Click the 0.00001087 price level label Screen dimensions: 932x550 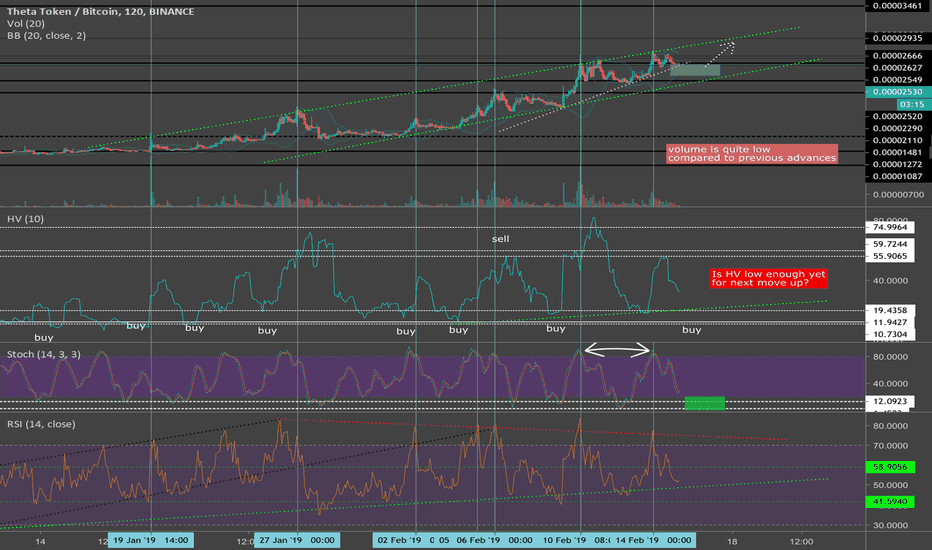click(898, 176)
